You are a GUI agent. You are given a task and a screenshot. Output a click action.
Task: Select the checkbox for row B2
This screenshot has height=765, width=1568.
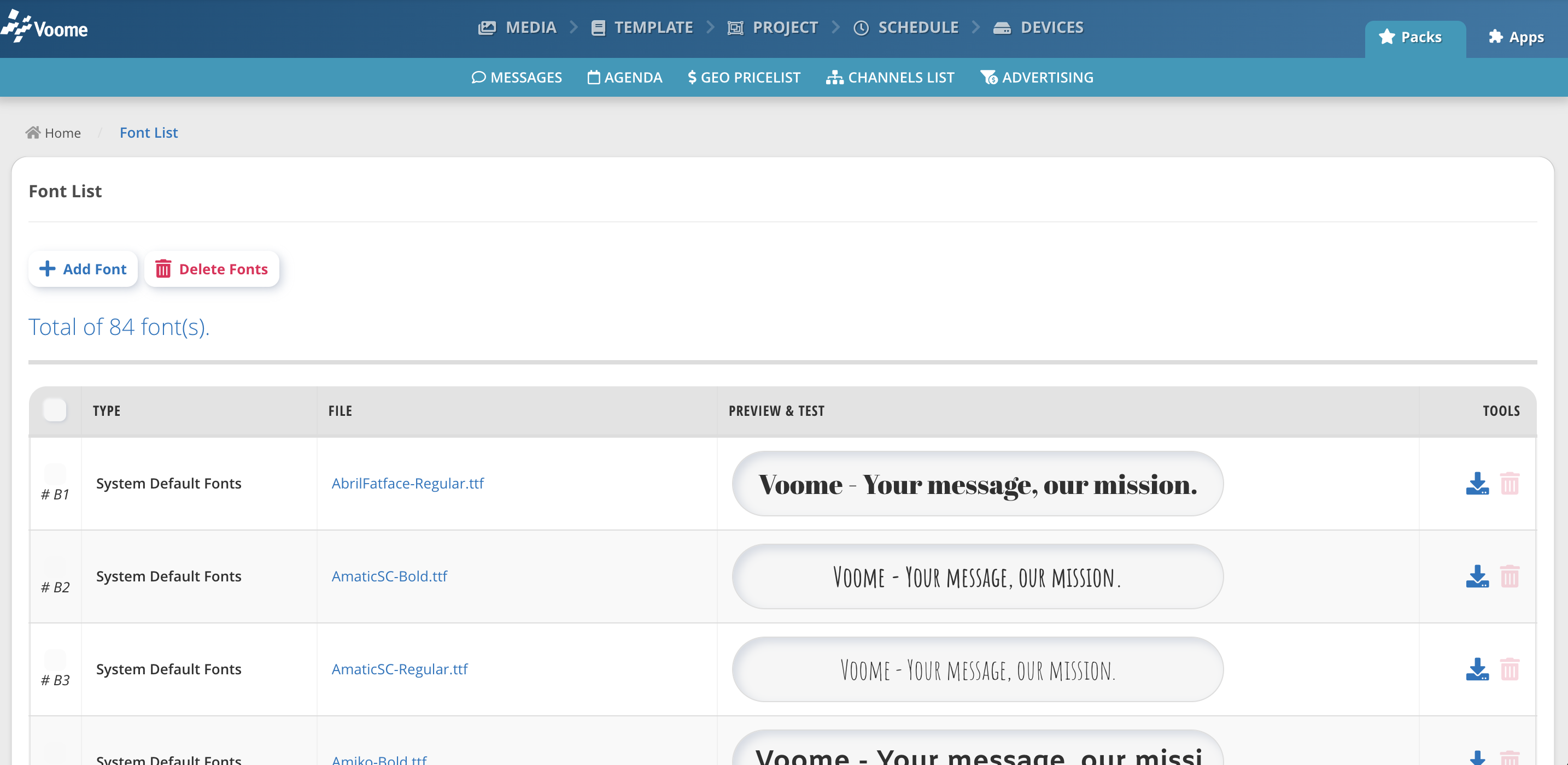(55, 567)
